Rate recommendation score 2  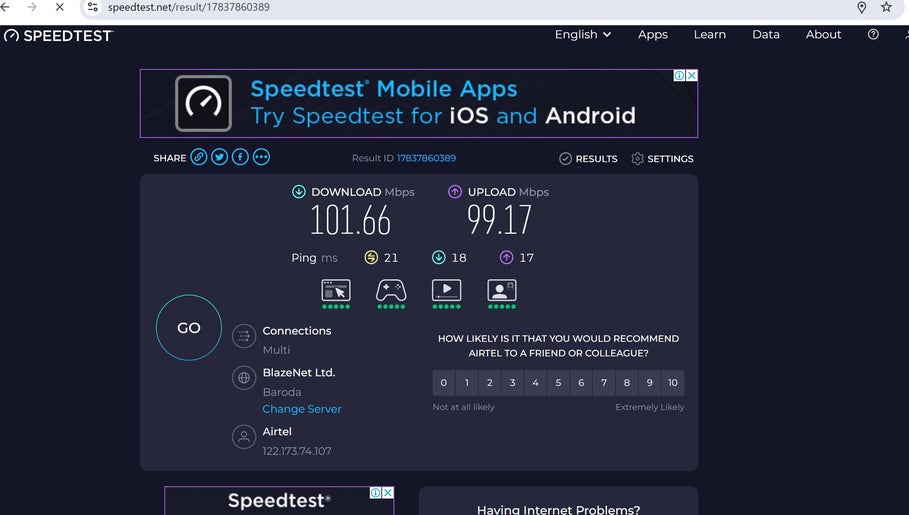coord(489,383)
